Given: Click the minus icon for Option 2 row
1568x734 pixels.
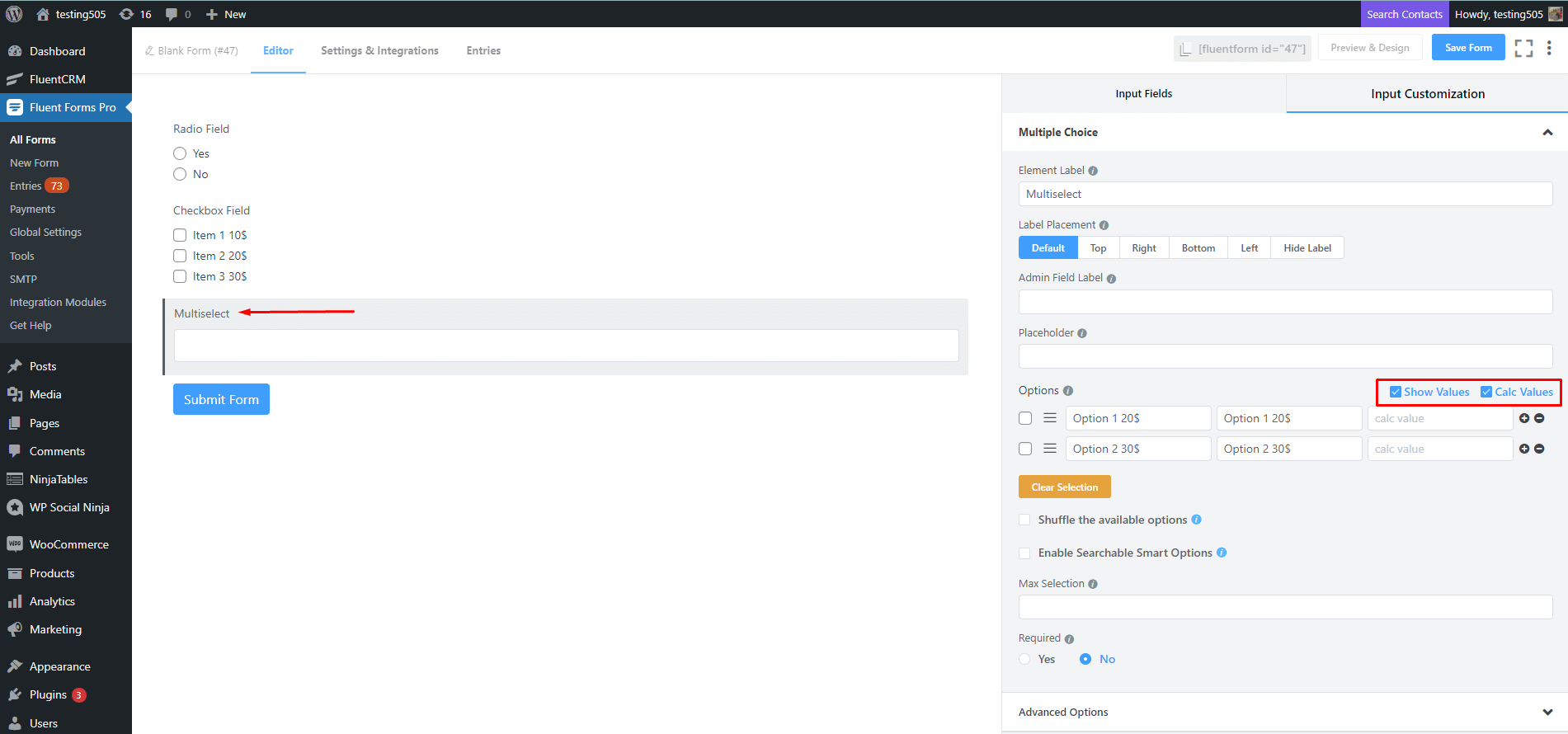Looking at the screenshot, I should tap(1539, 449).
